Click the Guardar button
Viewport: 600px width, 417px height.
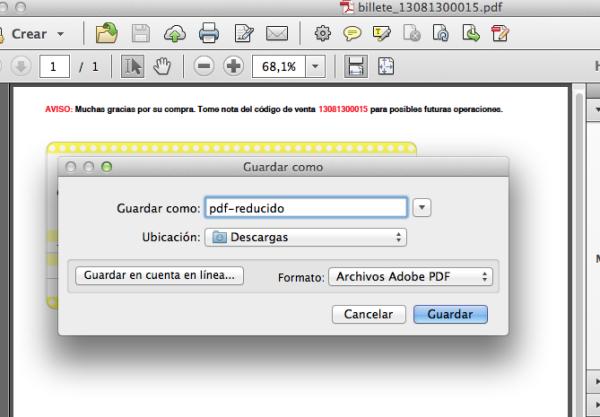[x=450, y=314]
